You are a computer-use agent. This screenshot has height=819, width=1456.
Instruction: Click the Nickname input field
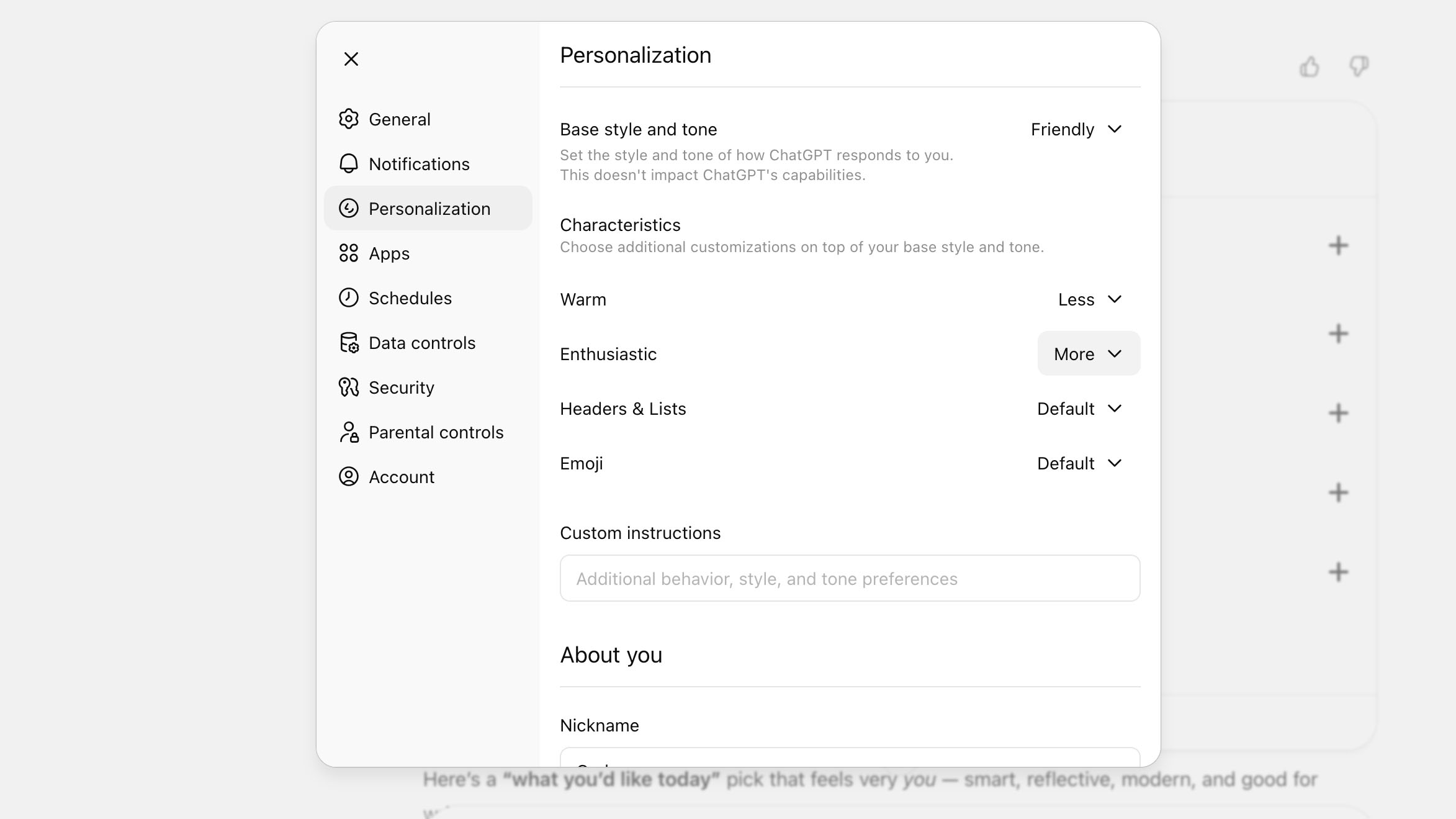click(x=850, y=758)
